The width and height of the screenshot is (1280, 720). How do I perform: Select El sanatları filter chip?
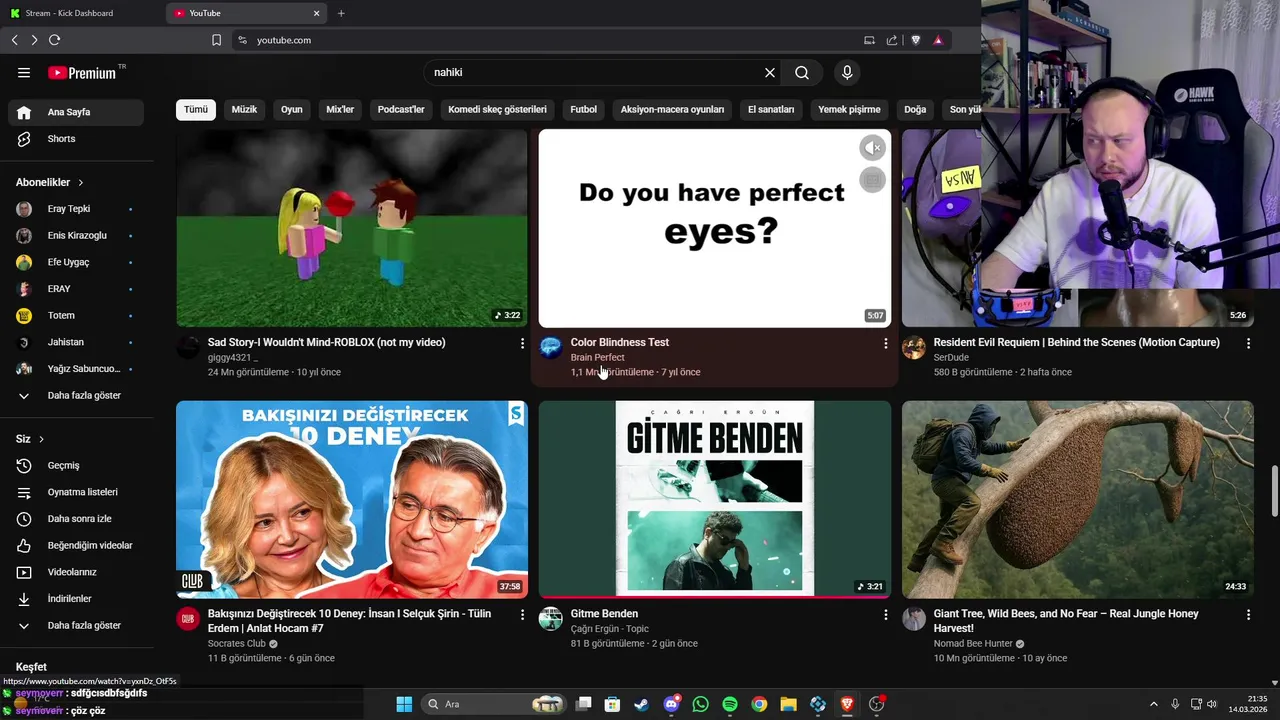click(771, 109)
